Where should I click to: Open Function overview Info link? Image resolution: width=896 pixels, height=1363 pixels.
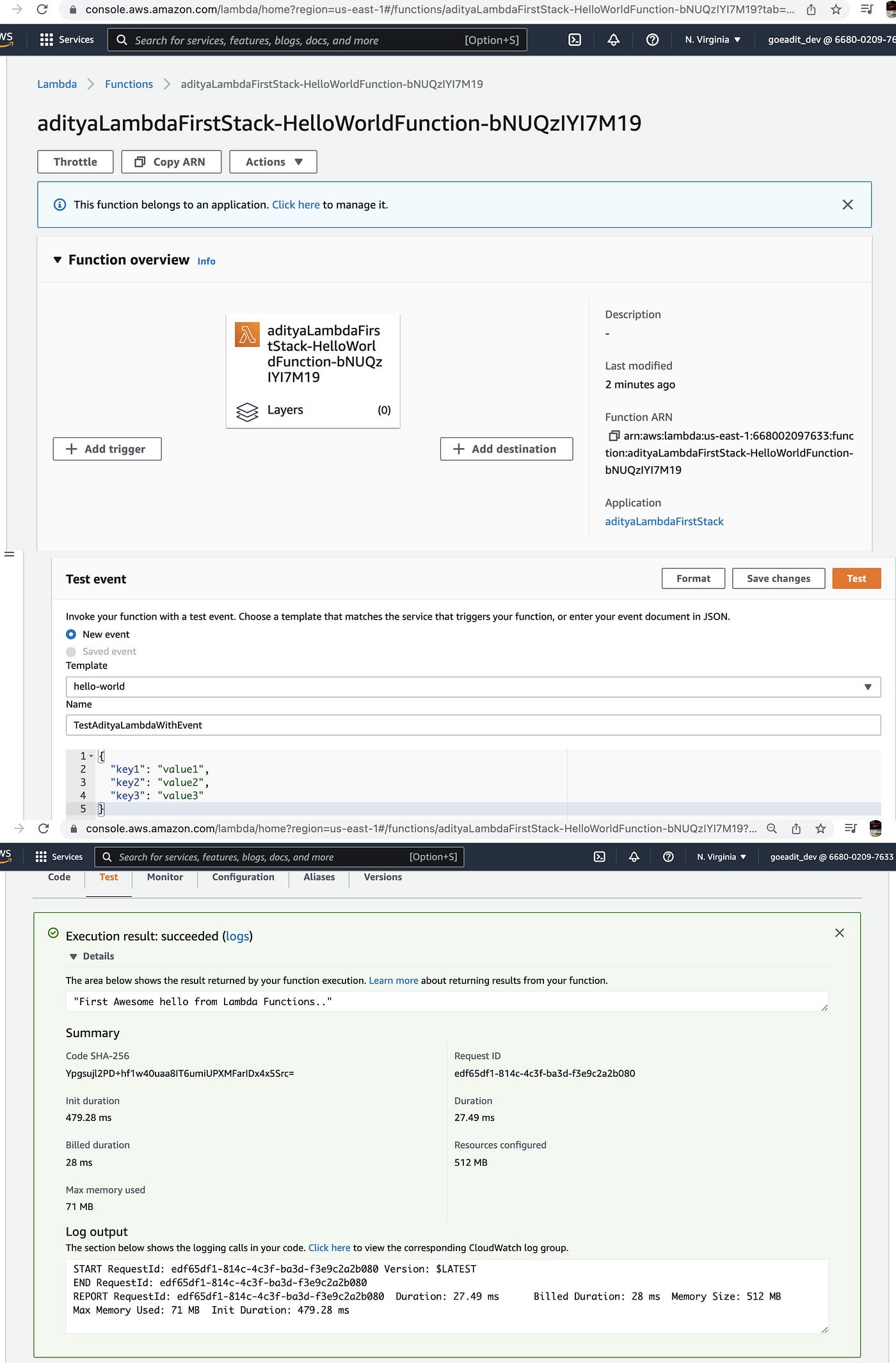(206, 261)
